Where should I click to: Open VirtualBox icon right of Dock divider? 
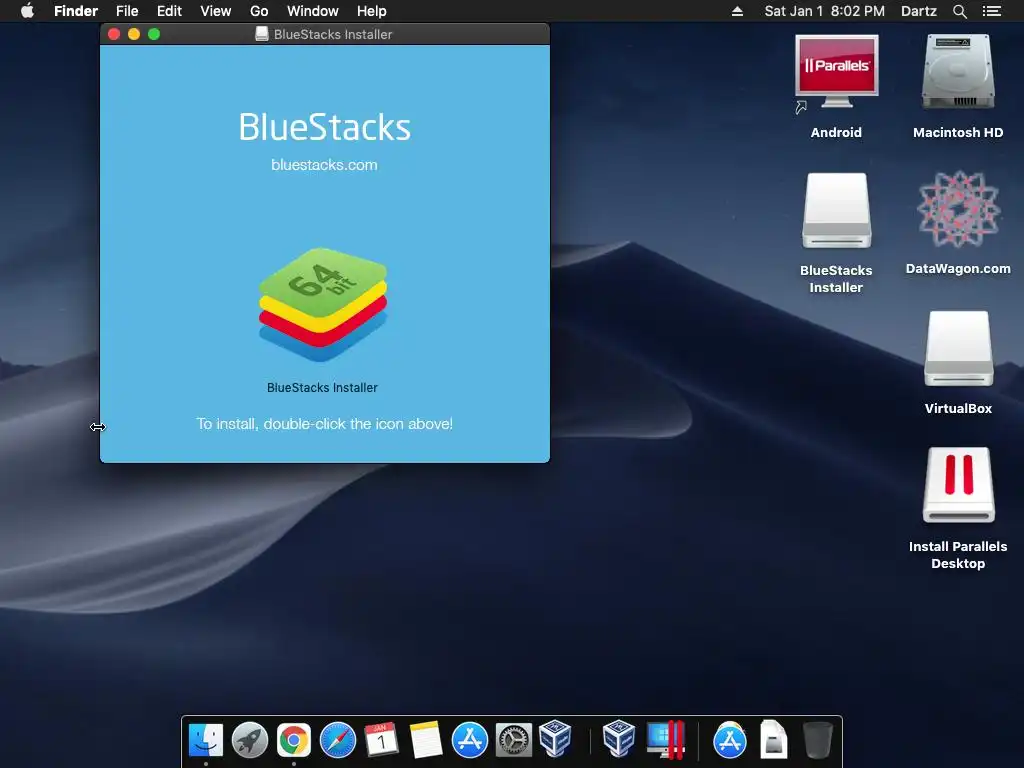(x=618, y=739)
